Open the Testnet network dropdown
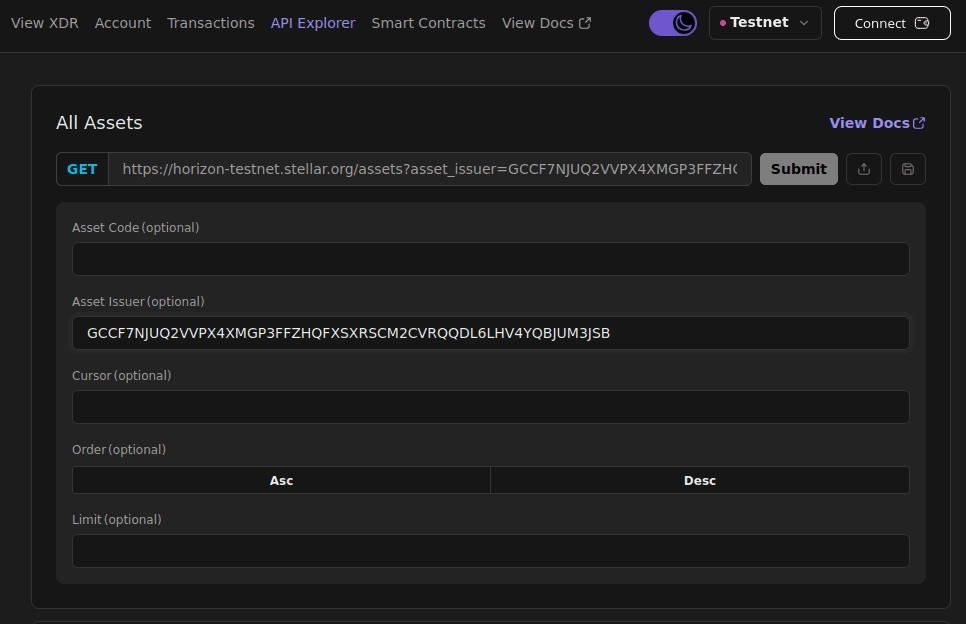Image resolution: width=966 pixels, height=624 pixels. pyautogui.click(x=765, y=23)
